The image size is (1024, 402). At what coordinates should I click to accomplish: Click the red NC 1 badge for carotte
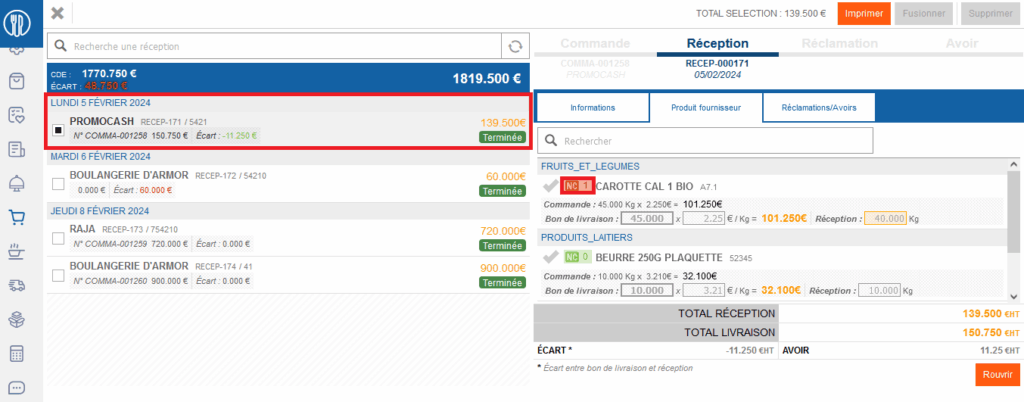[x=578, y=186]
